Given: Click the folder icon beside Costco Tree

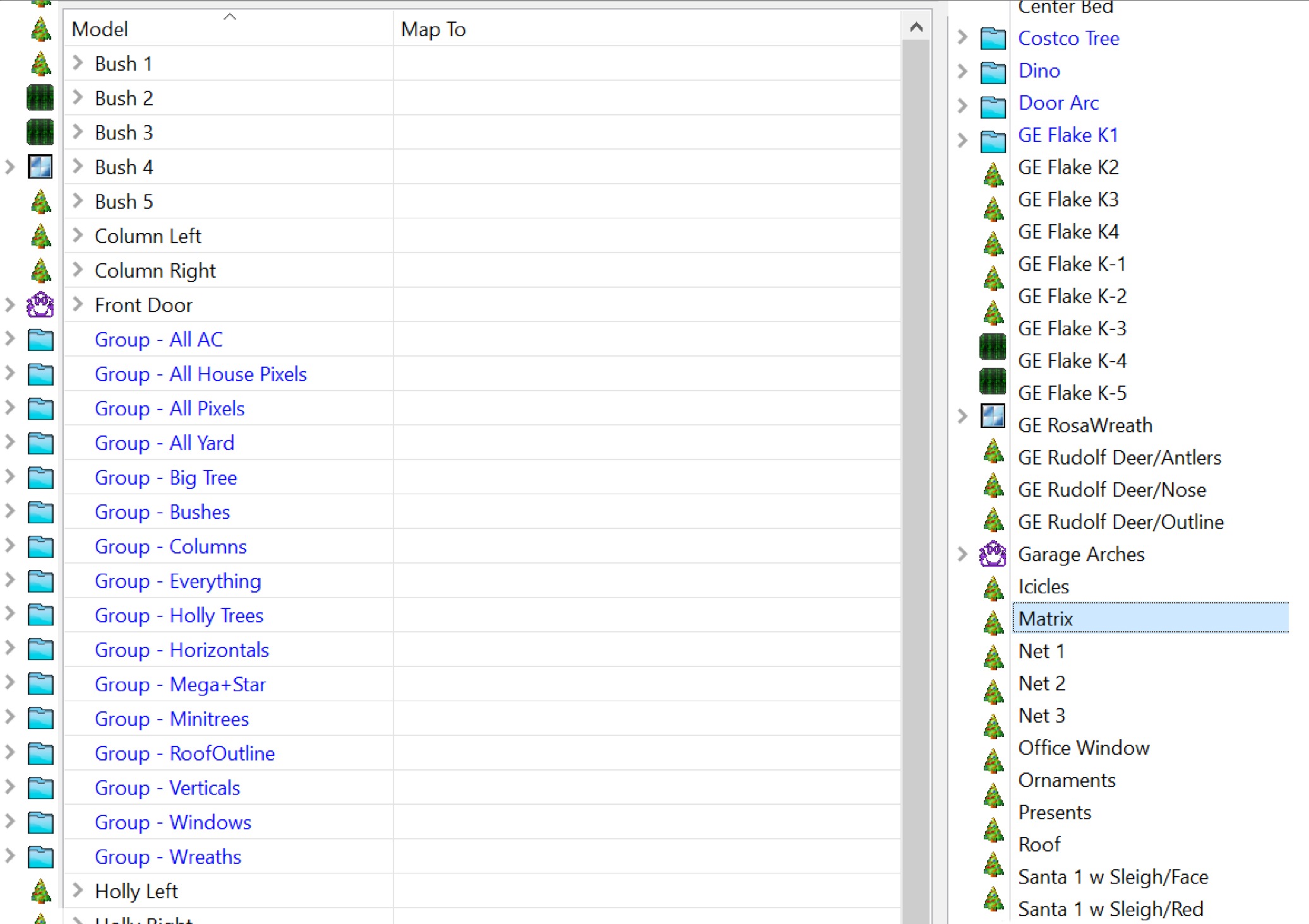Looking at the screenshot, I should pos(993,38).
